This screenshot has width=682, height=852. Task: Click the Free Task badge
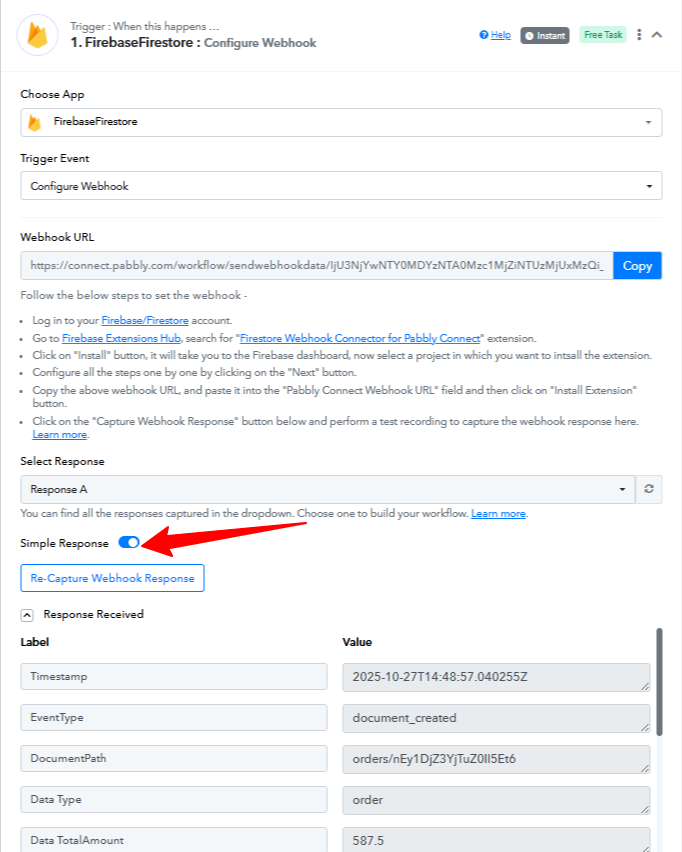click(603, 35)
